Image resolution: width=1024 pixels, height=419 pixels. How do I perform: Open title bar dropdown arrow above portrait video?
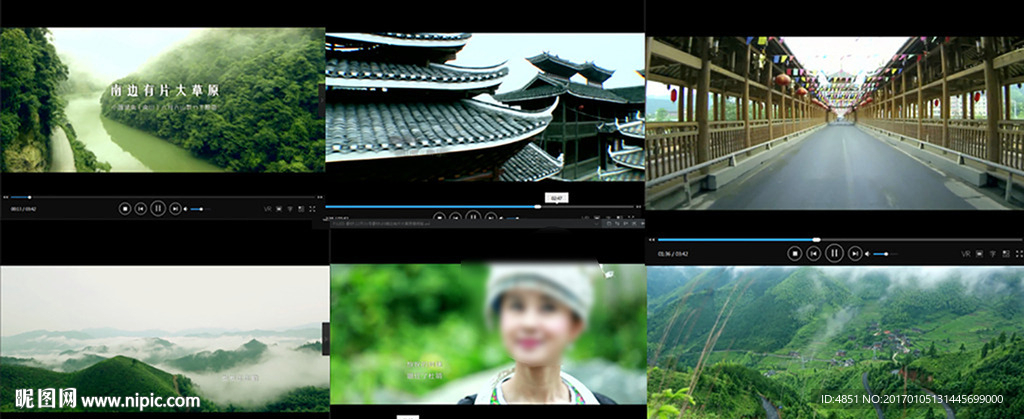(597, 223)
